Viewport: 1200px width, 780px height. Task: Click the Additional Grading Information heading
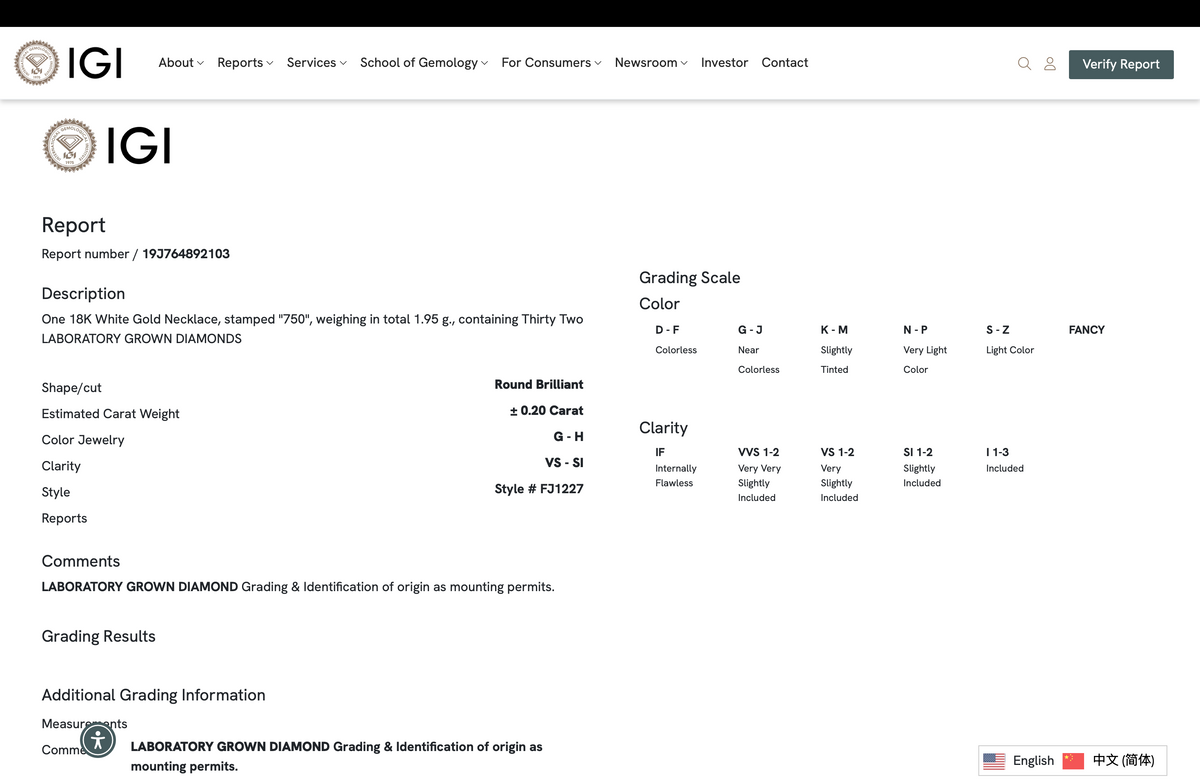click(x=154, y=695)
